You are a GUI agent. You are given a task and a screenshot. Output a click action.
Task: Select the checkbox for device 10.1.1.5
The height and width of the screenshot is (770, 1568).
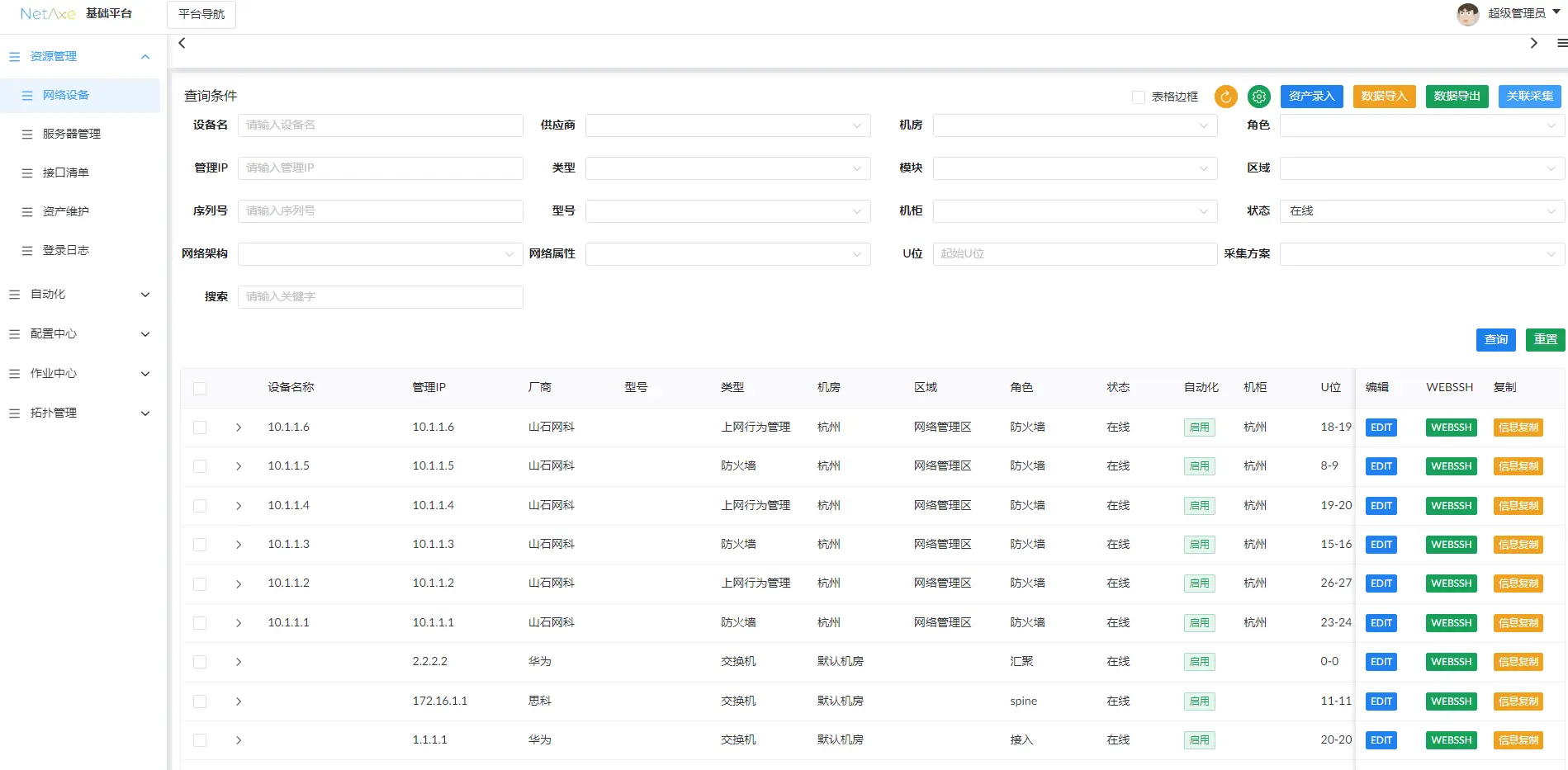(x=200, y=466)
